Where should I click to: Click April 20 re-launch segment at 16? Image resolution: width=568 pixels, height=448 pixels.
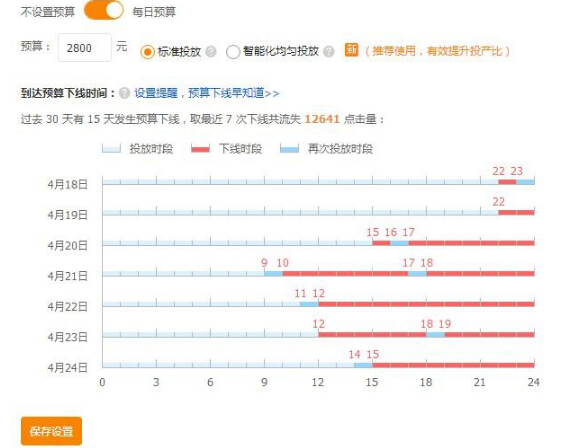coord(399,243)
